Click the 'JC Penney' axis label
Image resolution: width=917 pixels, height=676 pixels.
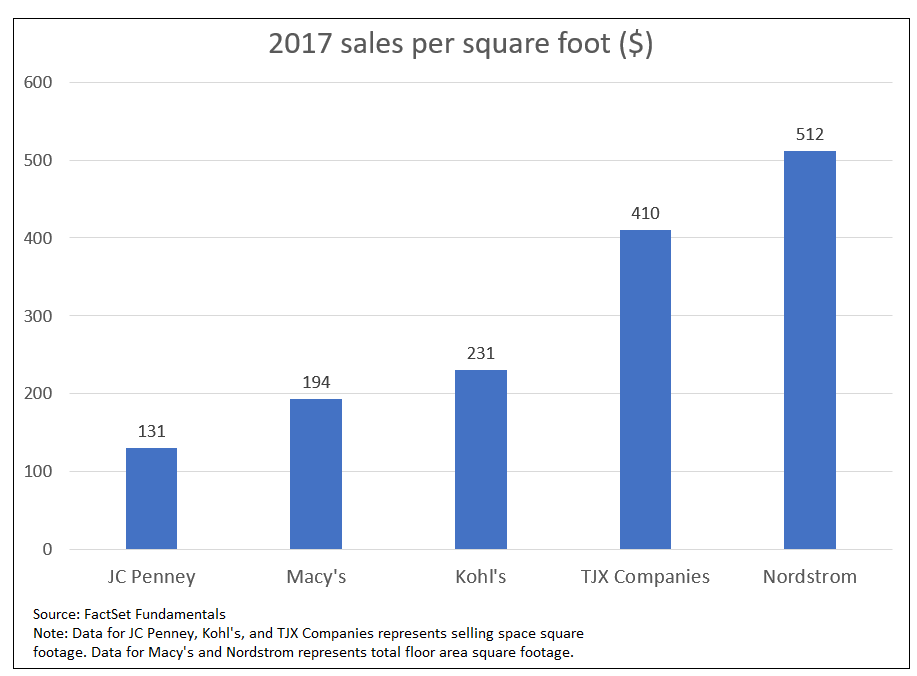151,577
